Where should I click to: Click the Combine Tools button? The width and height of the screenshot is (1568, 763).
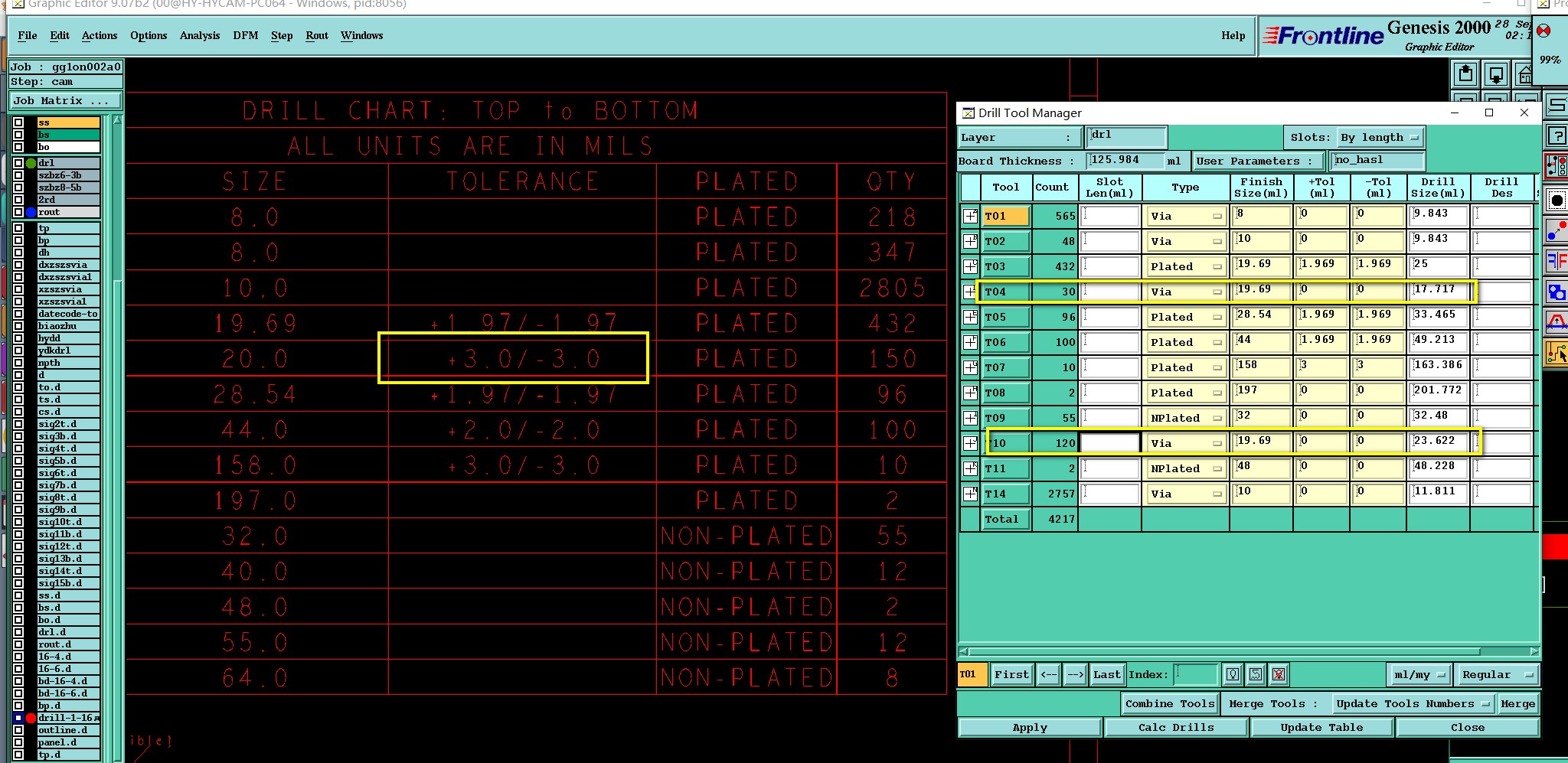tap(1170, 703)
